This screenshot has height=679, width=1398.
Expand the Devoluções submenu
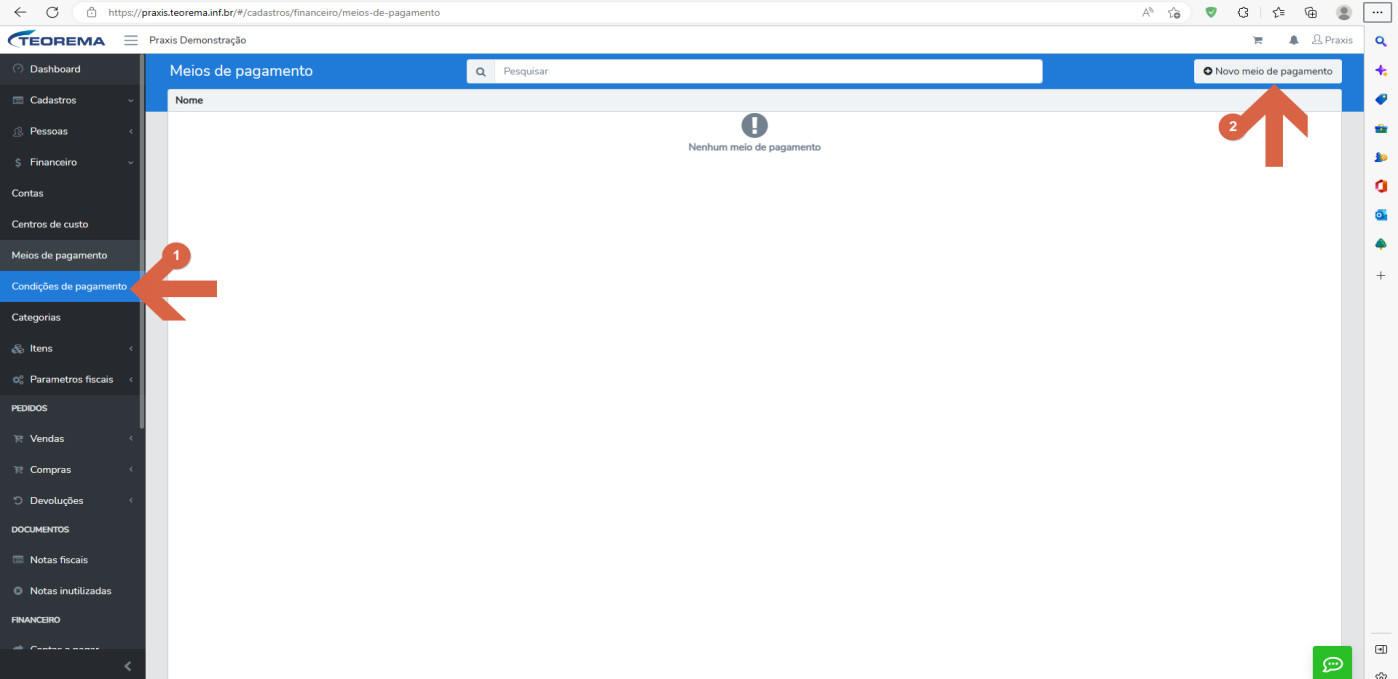click(x=72, y=500)
